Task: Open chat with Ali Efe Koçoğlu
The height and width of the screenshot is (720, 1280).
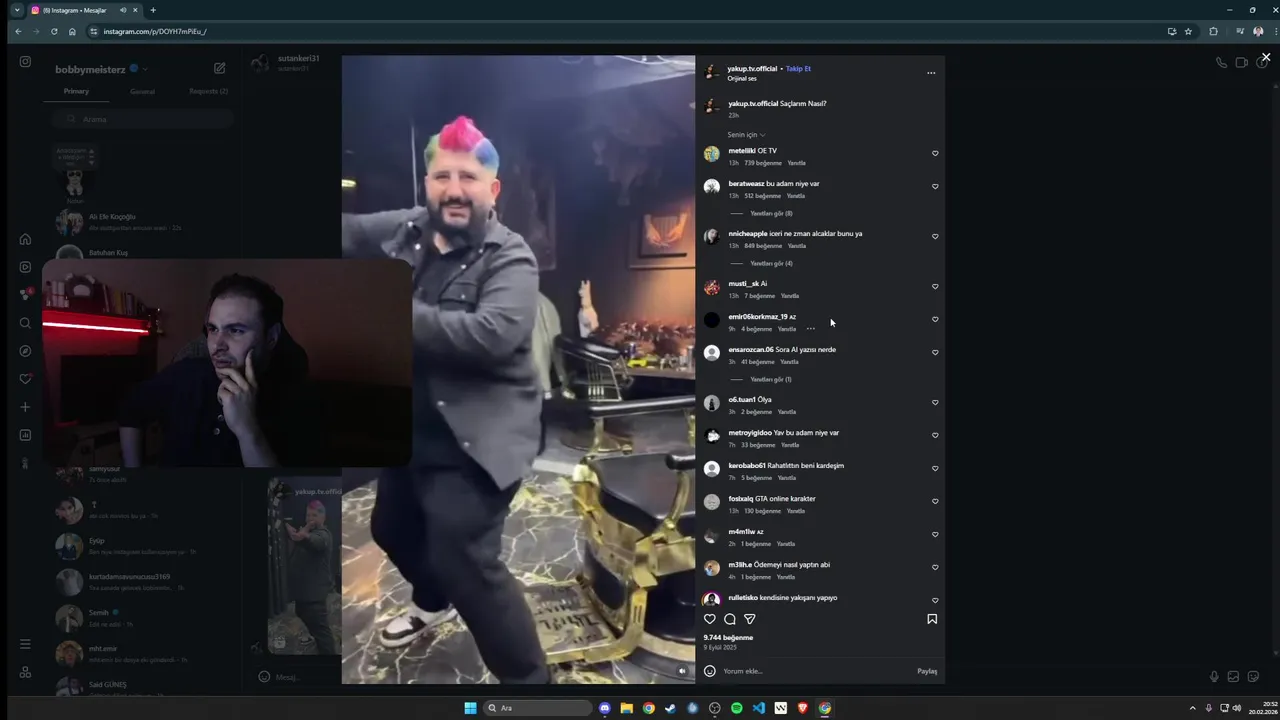Action: click(x=143, y=222)
